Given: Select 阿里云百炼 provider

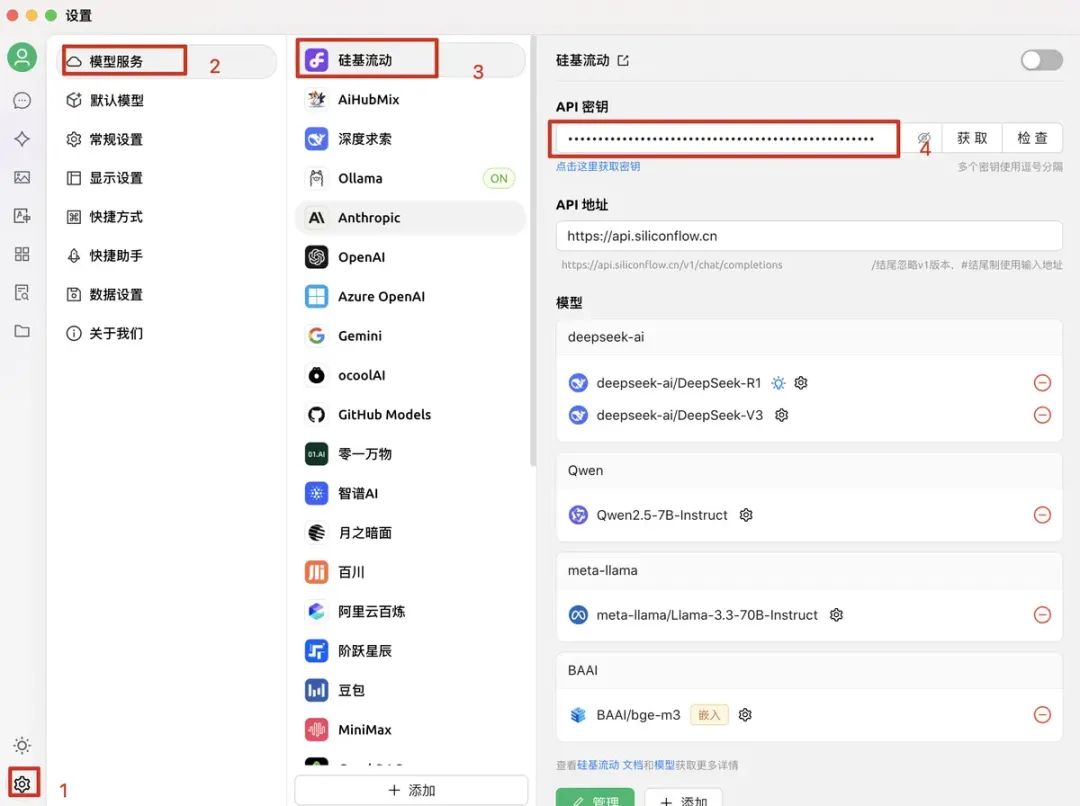Looking at the screenshot, I should (x=411, y=611).
